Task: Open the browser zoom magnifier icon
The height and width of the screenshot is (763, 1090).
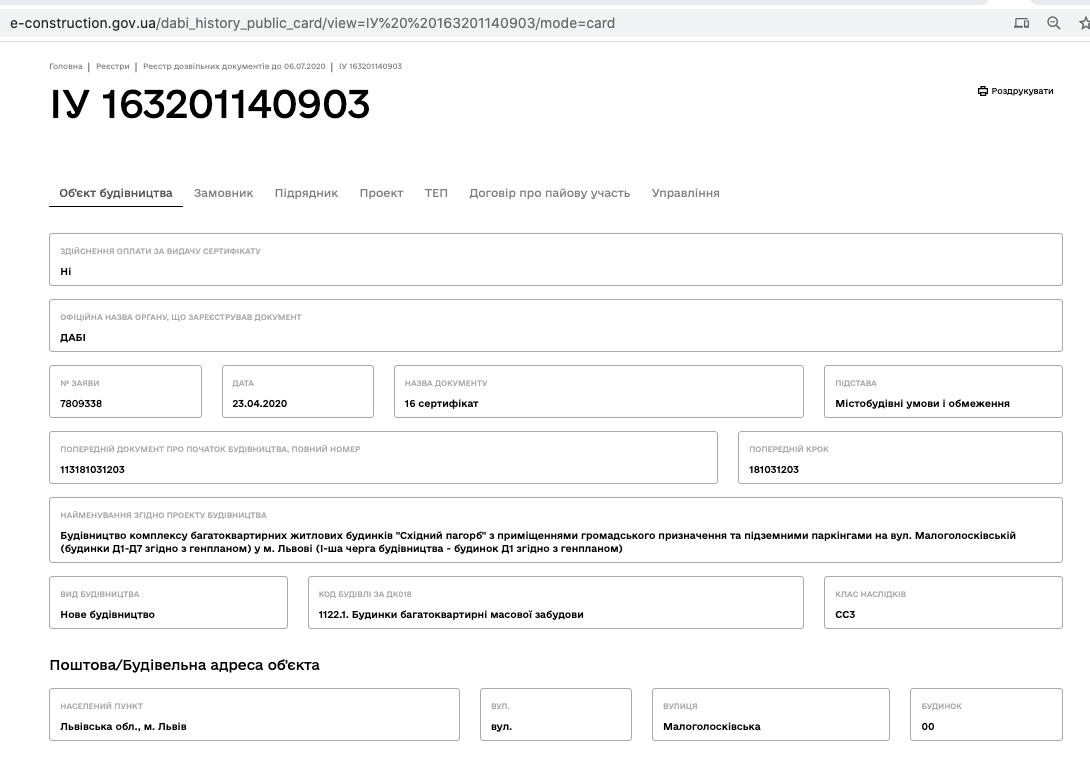Action: pos(1054,23)
